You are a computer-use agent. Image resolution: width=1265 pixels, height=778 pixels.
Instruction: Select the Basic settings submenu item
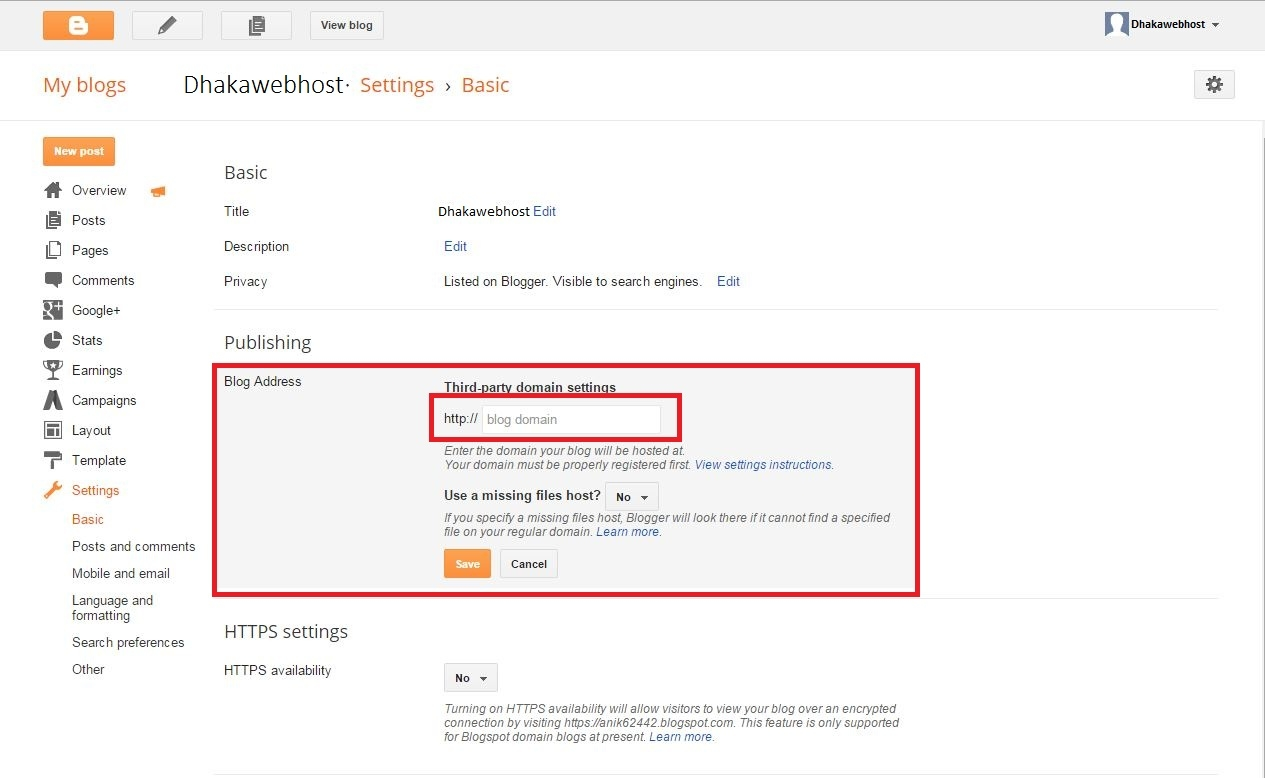[x=88, y=519]
